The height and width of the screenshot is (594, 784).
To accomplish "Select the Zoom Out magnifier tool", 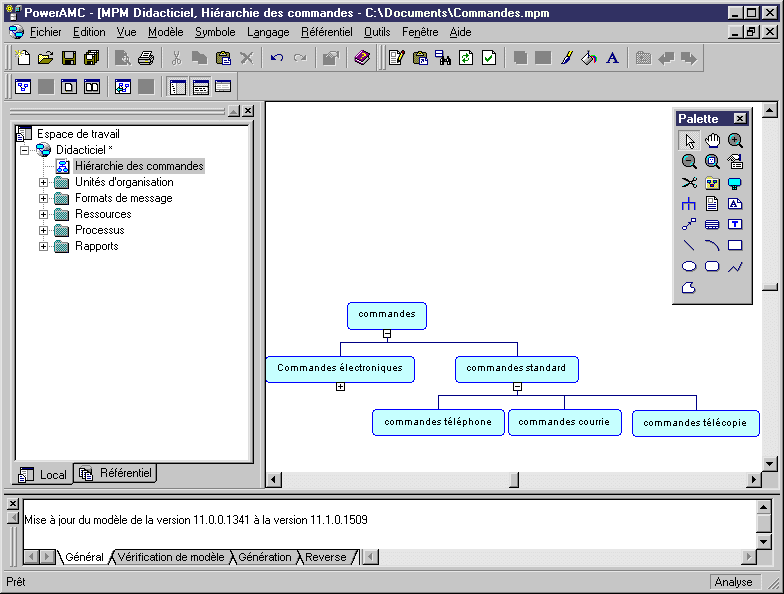I will [689, 162].
